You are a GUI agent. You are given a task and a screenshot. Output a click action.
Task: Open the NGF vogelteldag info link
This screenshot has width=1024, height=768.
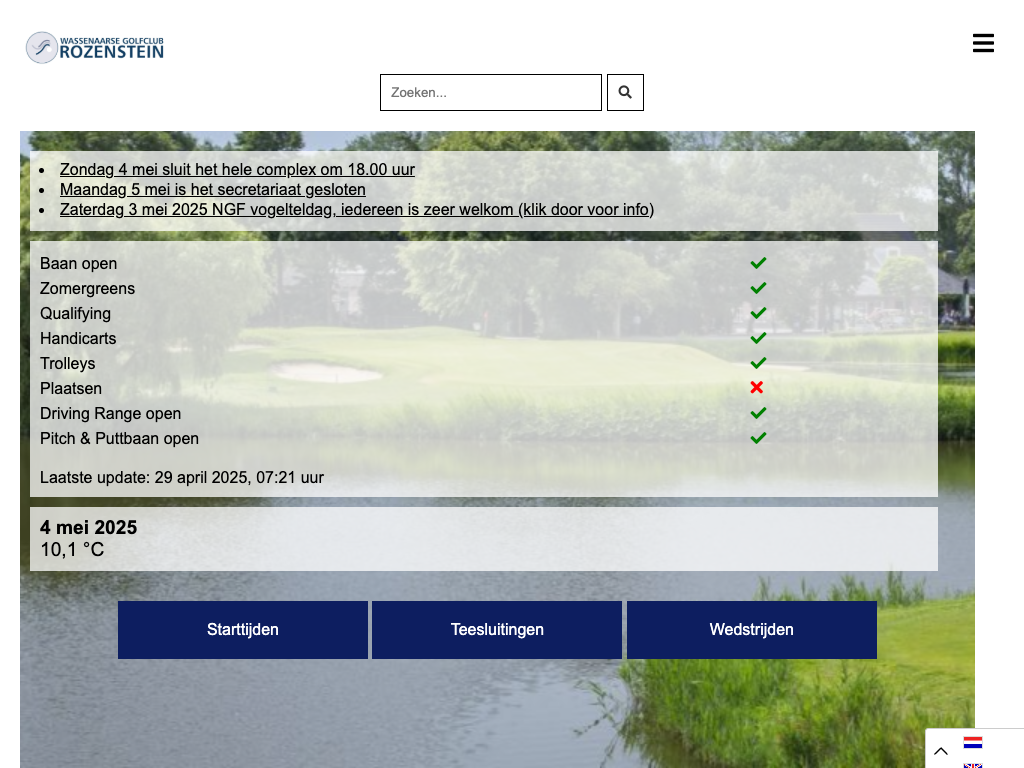point(356,210)
